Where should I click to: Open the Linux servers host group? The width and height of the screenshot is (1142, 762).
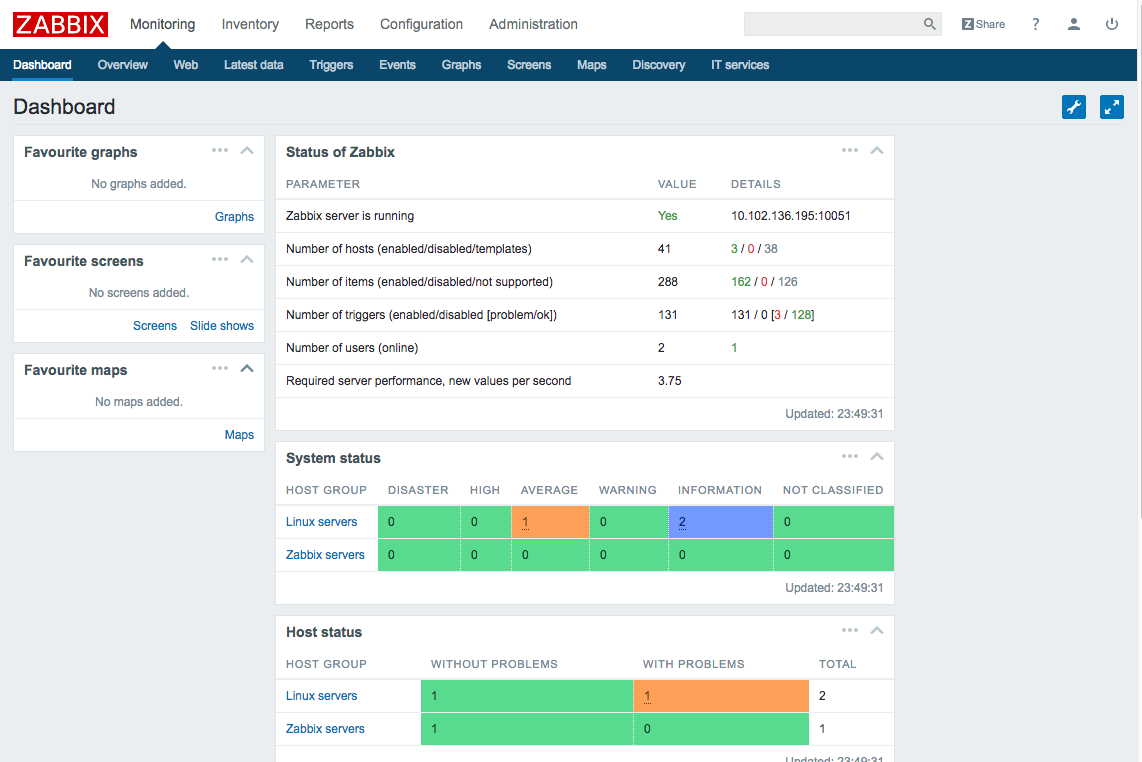(322, 521)
